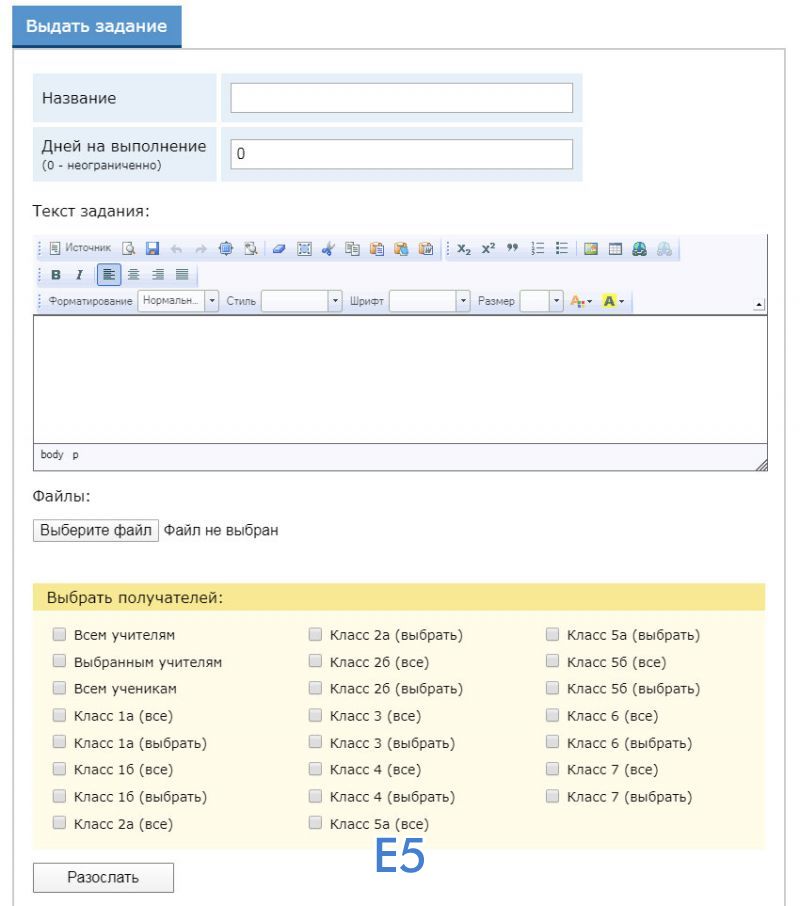Toggle bold text formatting
The image size is (800, 906).
click(56, 274)
